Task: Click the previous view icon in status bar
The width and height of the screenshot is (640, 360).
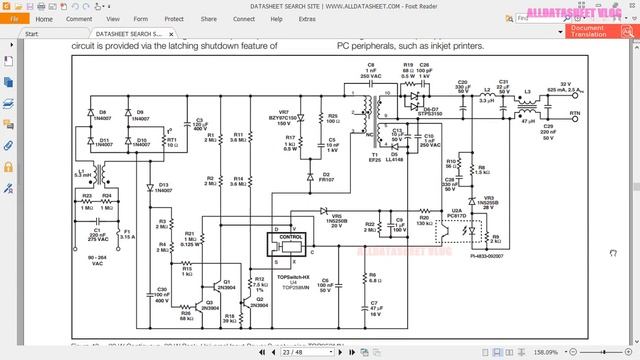Action: click(364, 352)
